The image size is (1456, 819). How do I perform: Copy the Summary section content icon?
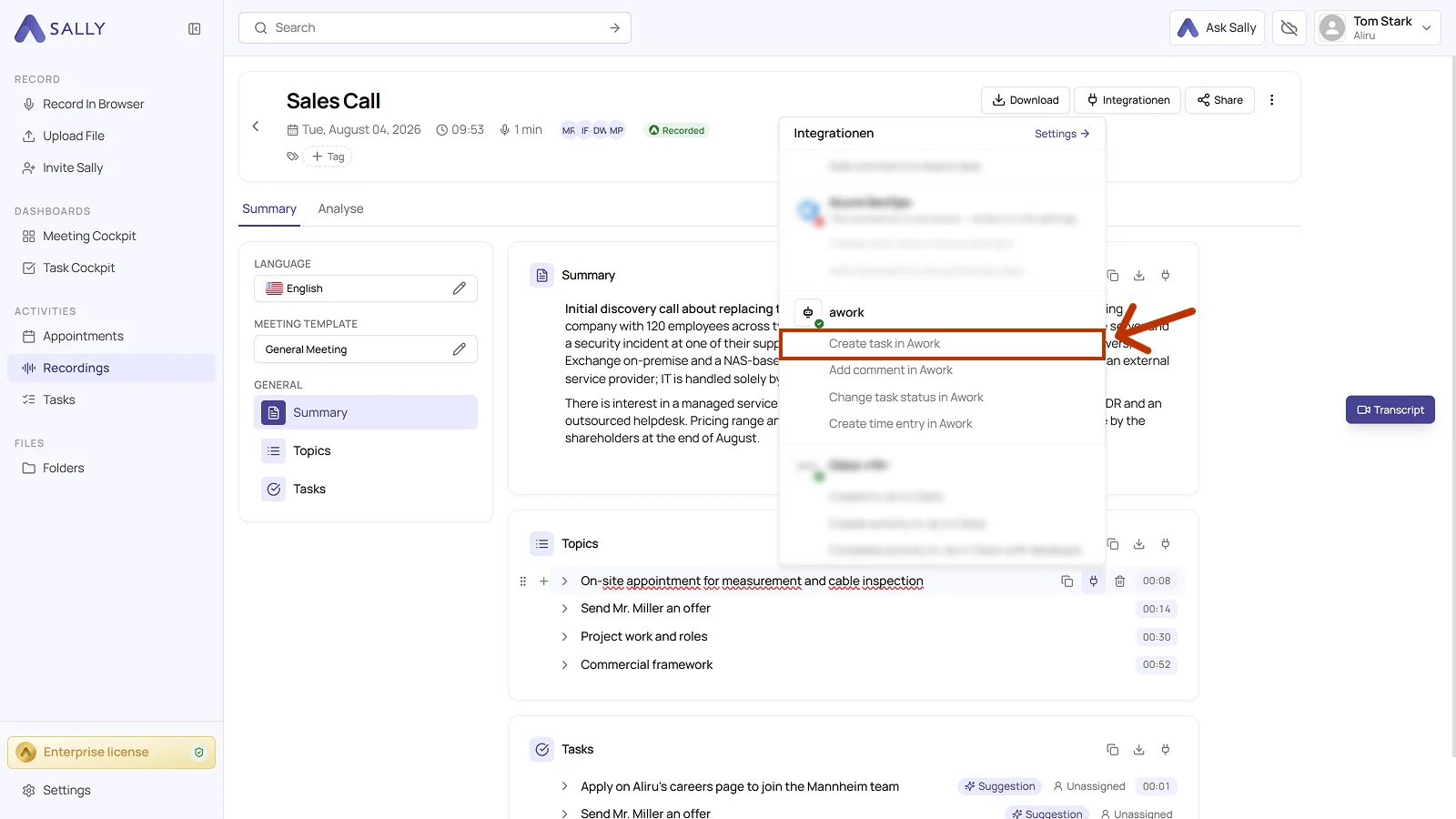point(1112,276)
